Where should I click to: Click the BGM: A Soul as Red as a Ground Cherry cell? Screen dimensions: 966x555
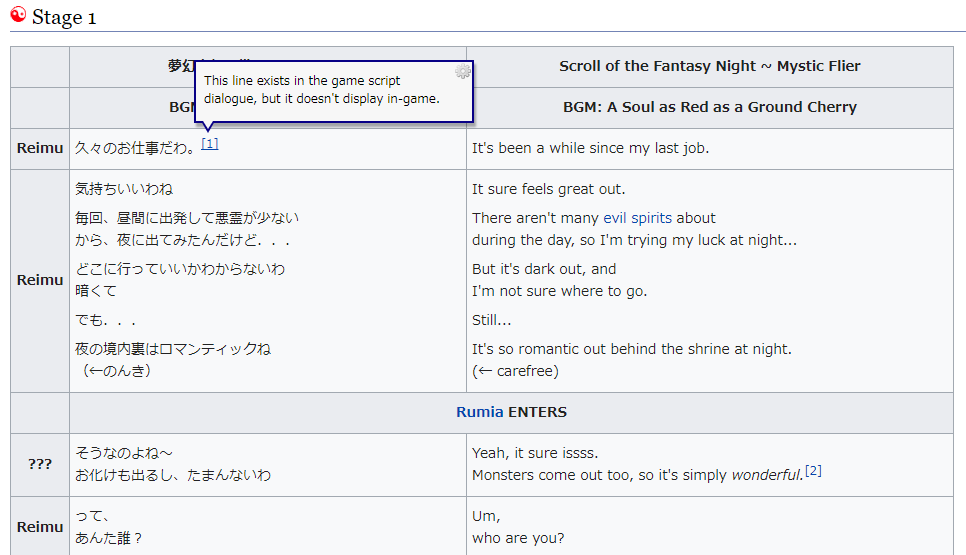710,107
